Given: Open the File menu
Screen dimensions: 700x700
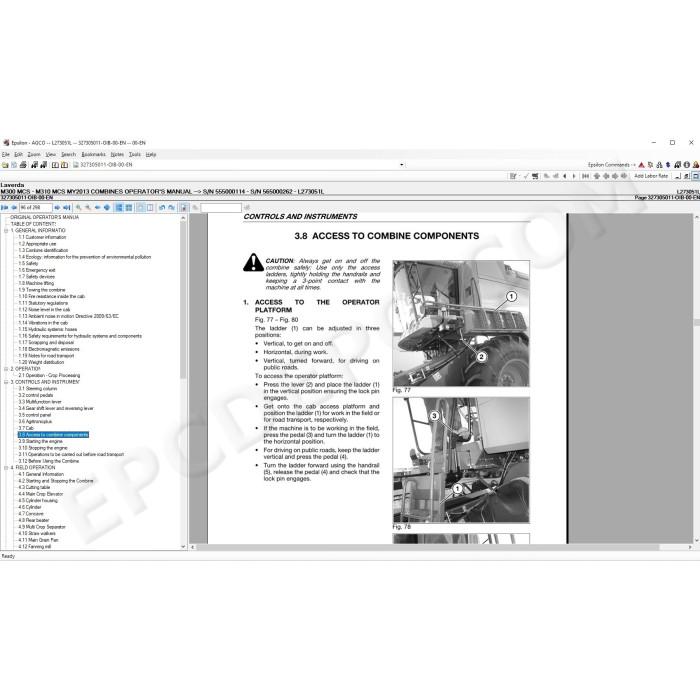Looking at the screenshot, I should tap(6, 154).
